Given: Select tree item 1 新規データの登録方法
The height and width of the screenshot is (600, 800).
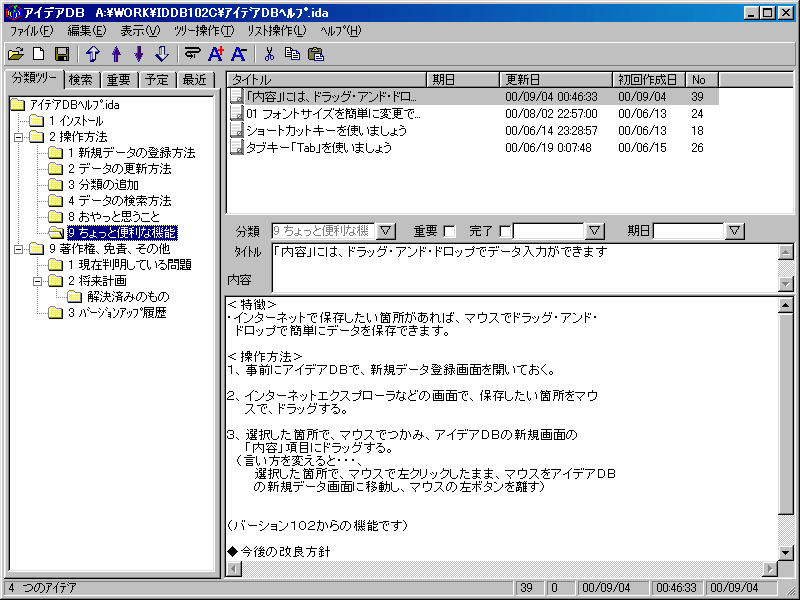Looking at the screenshot, I should click(131, 153).
